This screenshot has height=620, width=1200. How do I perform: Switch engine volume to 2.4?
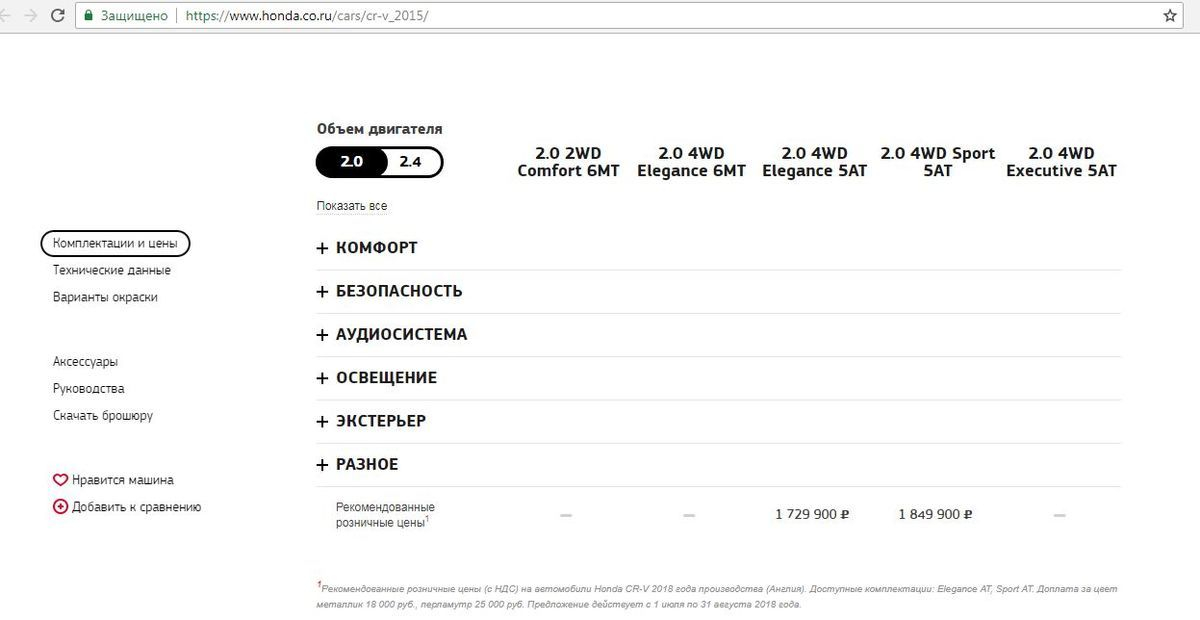410,162
